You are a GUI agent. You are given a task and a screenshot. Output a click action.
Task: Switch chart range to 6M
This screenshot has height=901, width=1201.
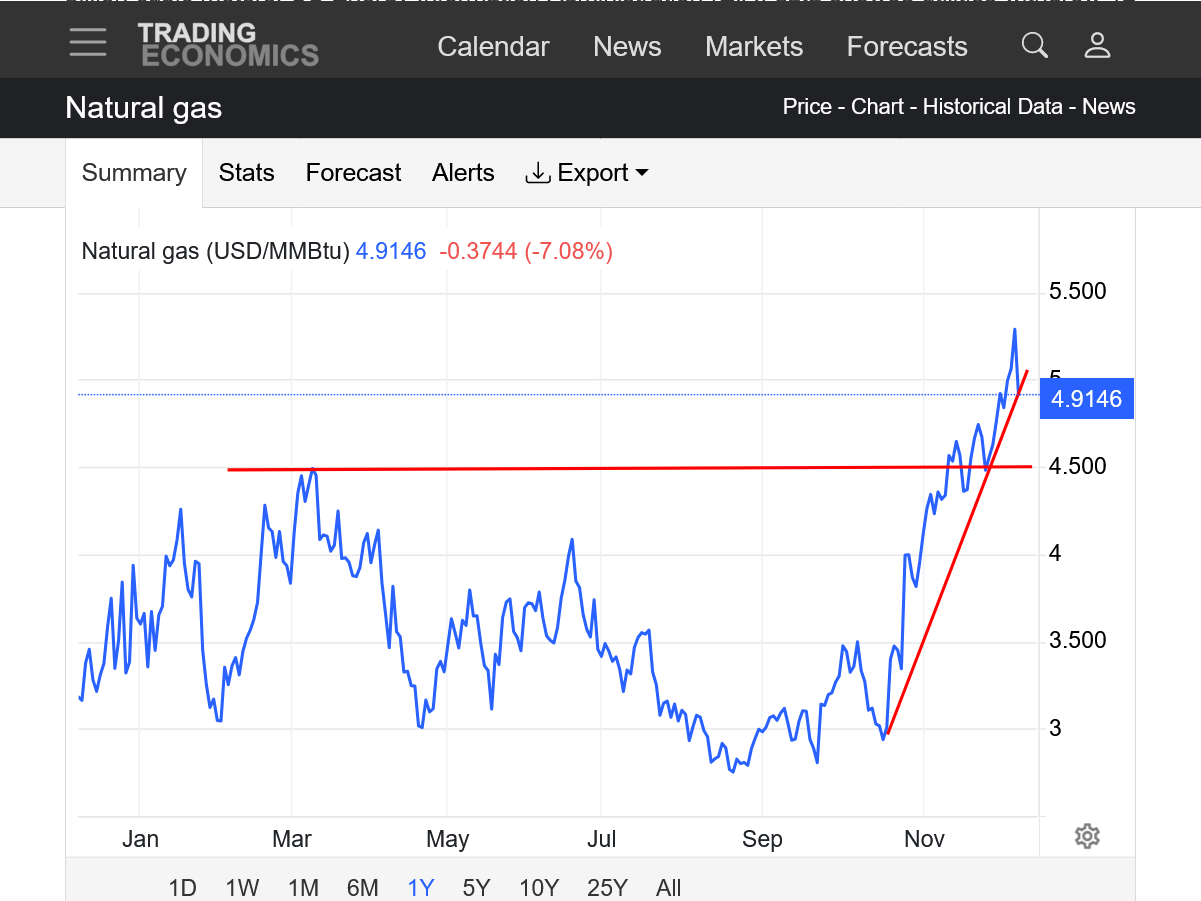362,887
